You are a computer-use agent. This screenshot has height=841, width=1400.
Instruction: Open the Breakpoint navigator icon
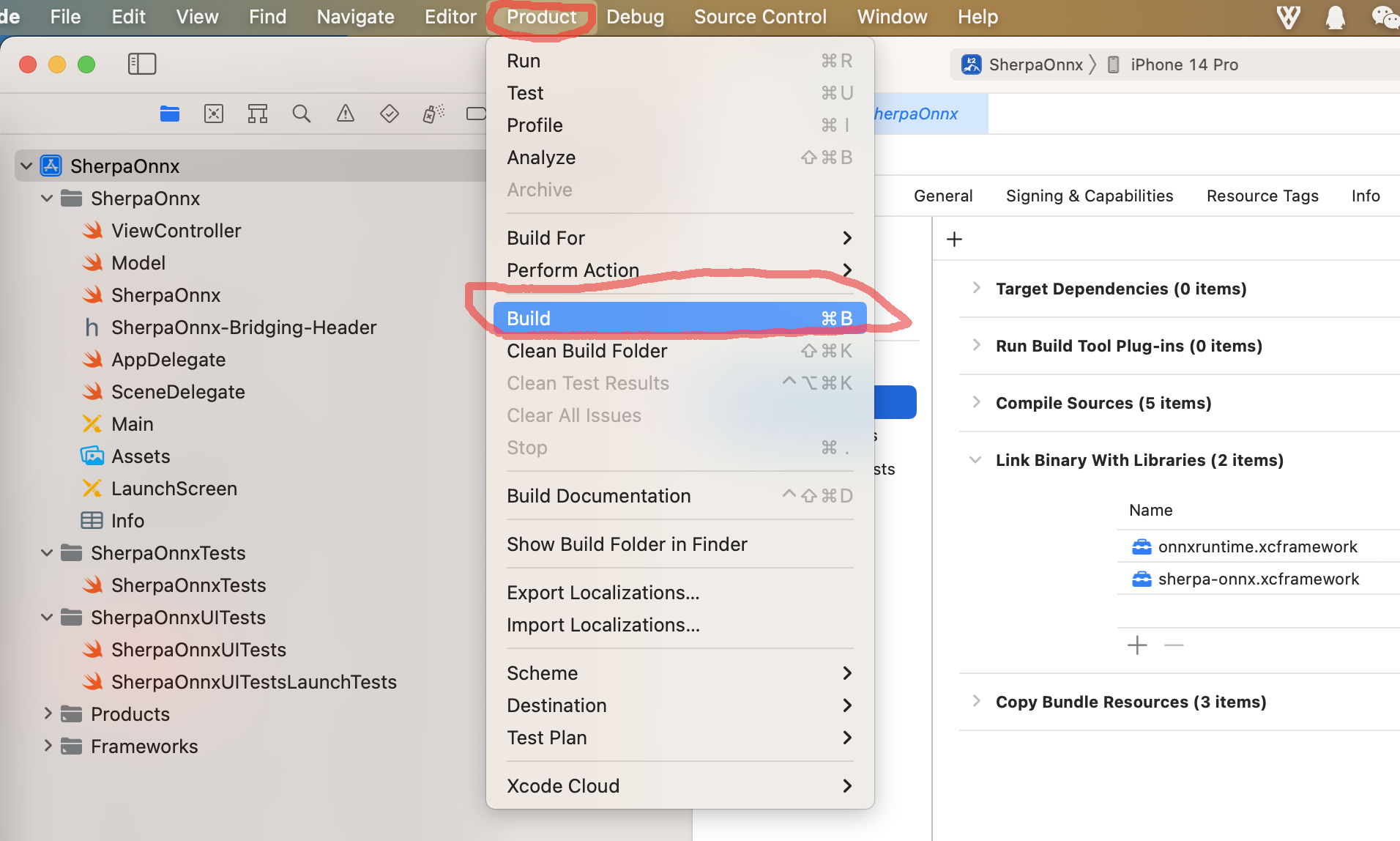476,114
